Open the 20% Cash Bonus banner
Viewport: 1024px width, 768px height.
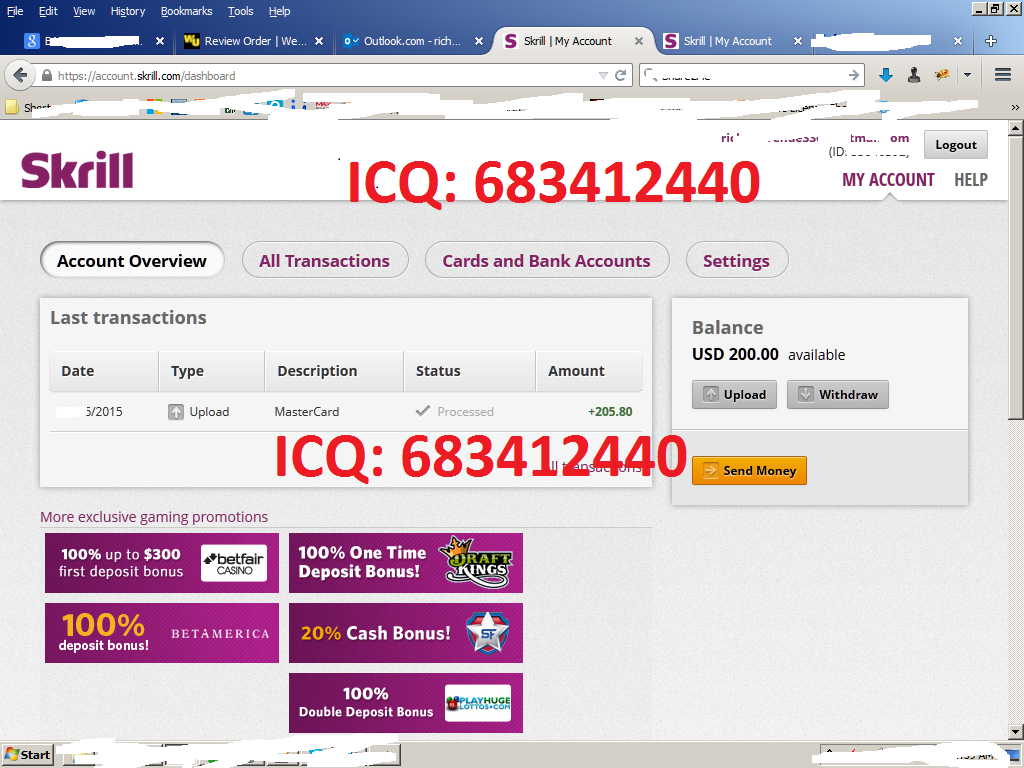(406, 633)
